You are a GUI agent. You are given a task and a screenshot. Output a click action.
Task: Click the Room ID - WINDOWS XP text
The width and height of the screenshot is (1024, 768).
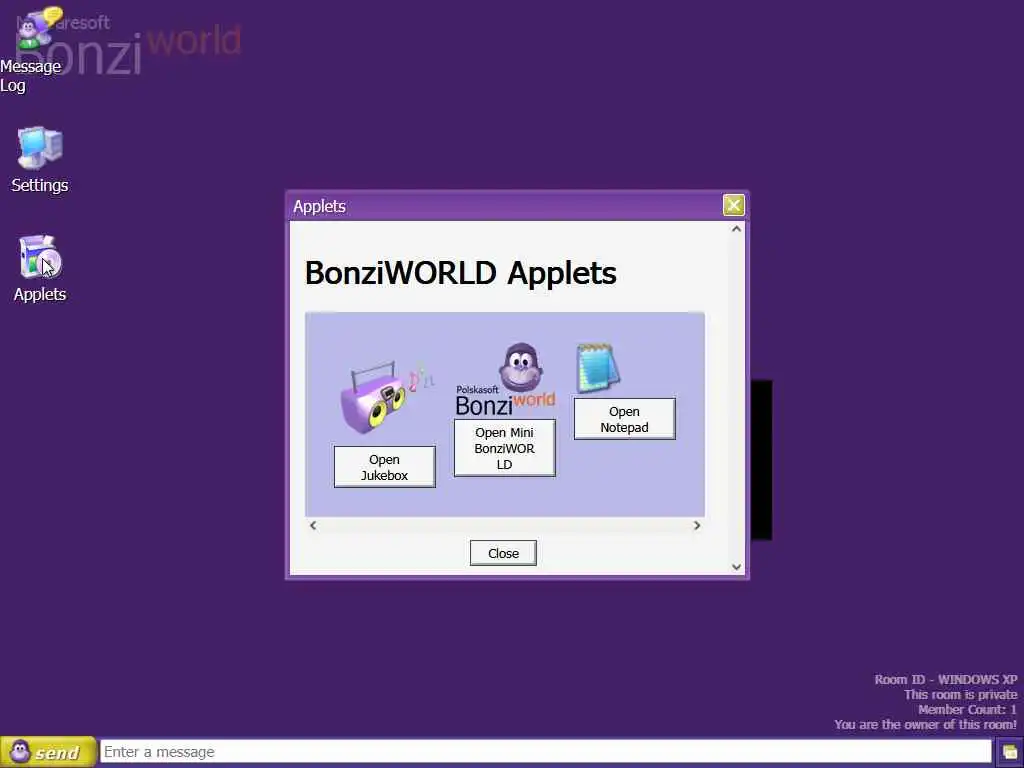tap(946, 679)
